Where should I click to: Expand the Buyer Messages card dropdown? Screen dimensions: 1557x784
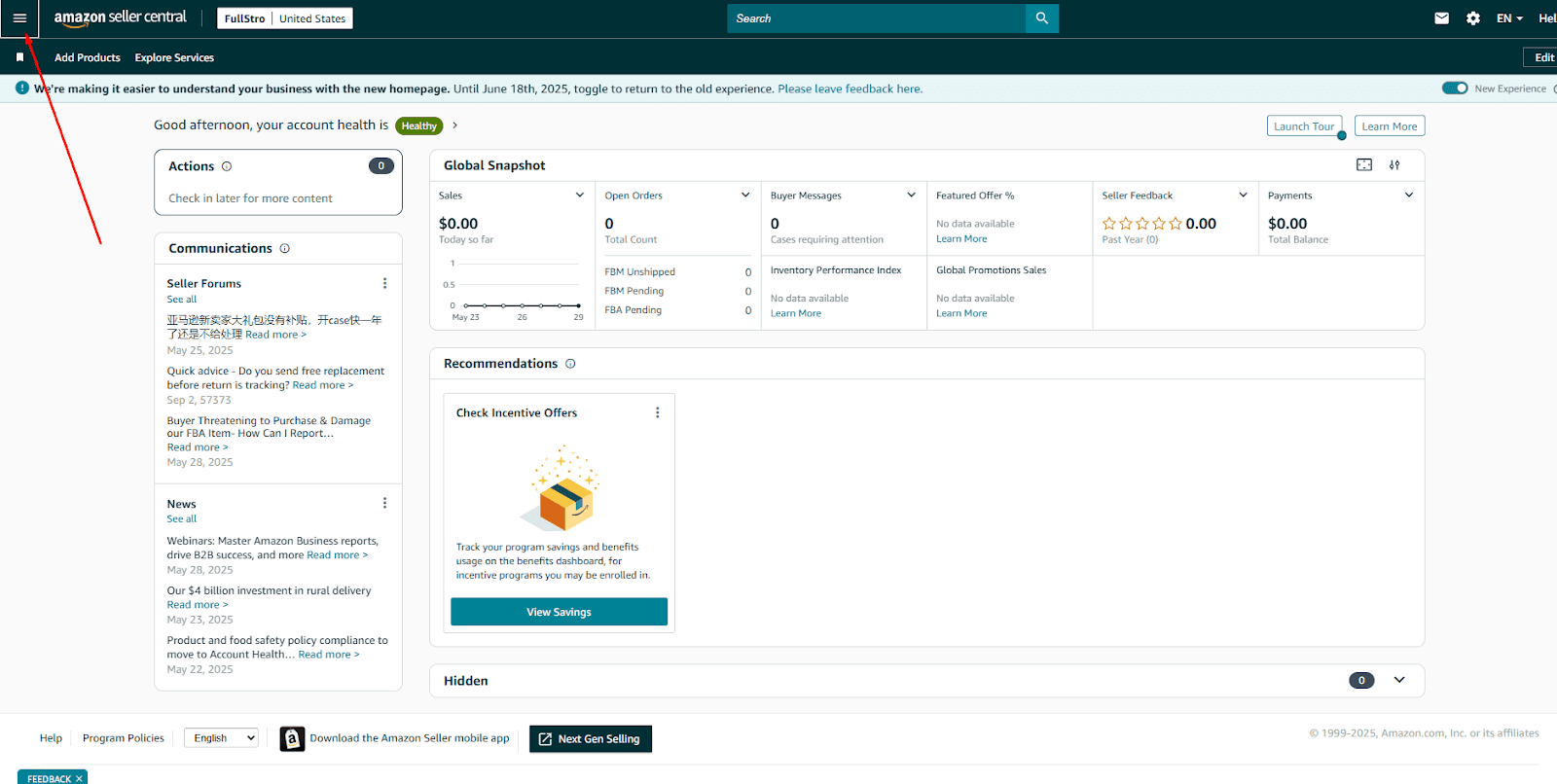[x=912, y=196]
